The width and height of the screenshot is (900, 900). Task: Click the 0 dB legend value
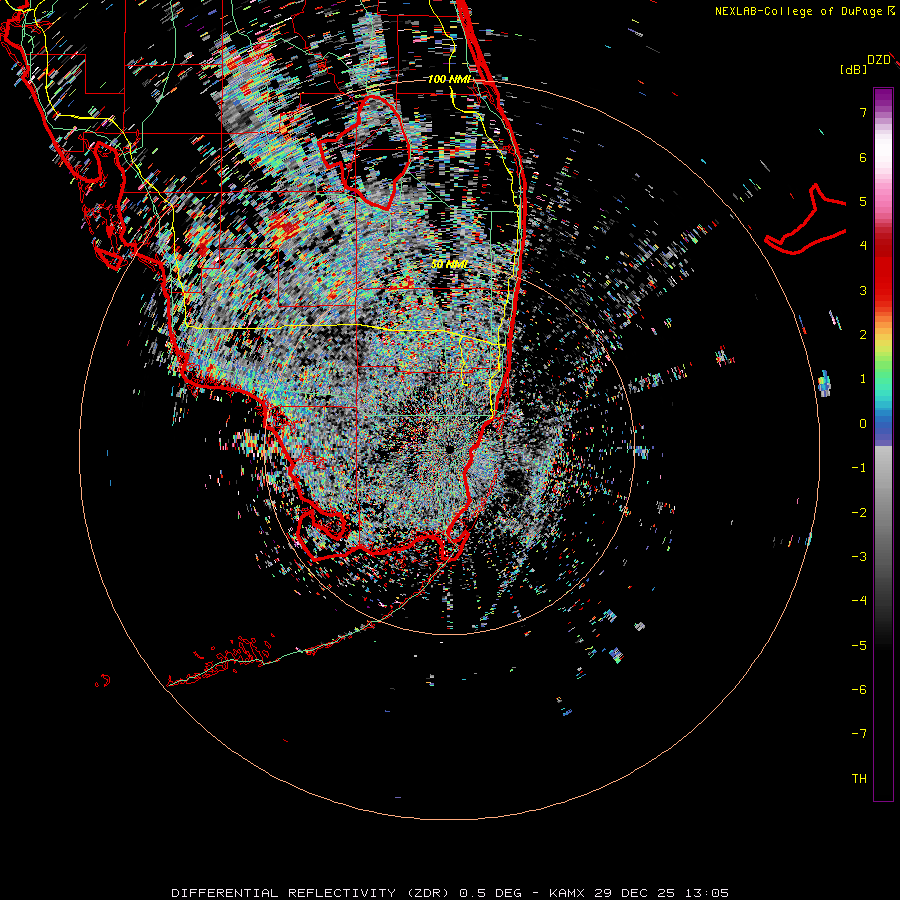tap(863, 424)
